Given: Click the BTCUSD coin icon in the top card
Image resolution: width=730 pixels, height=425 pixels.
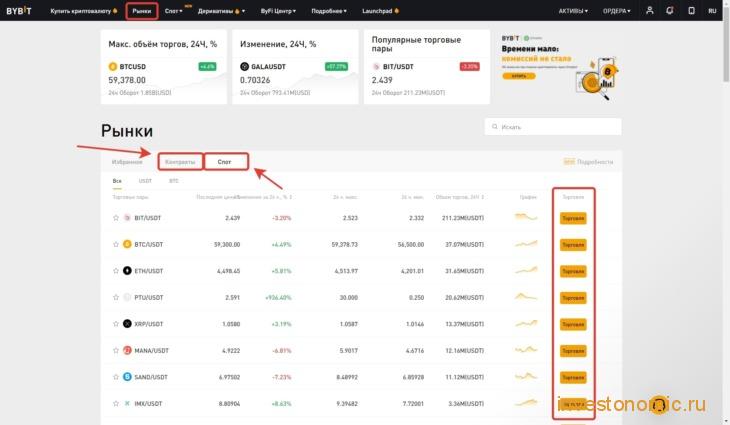Looking at the screenshot, I should [x=113, y=67].
